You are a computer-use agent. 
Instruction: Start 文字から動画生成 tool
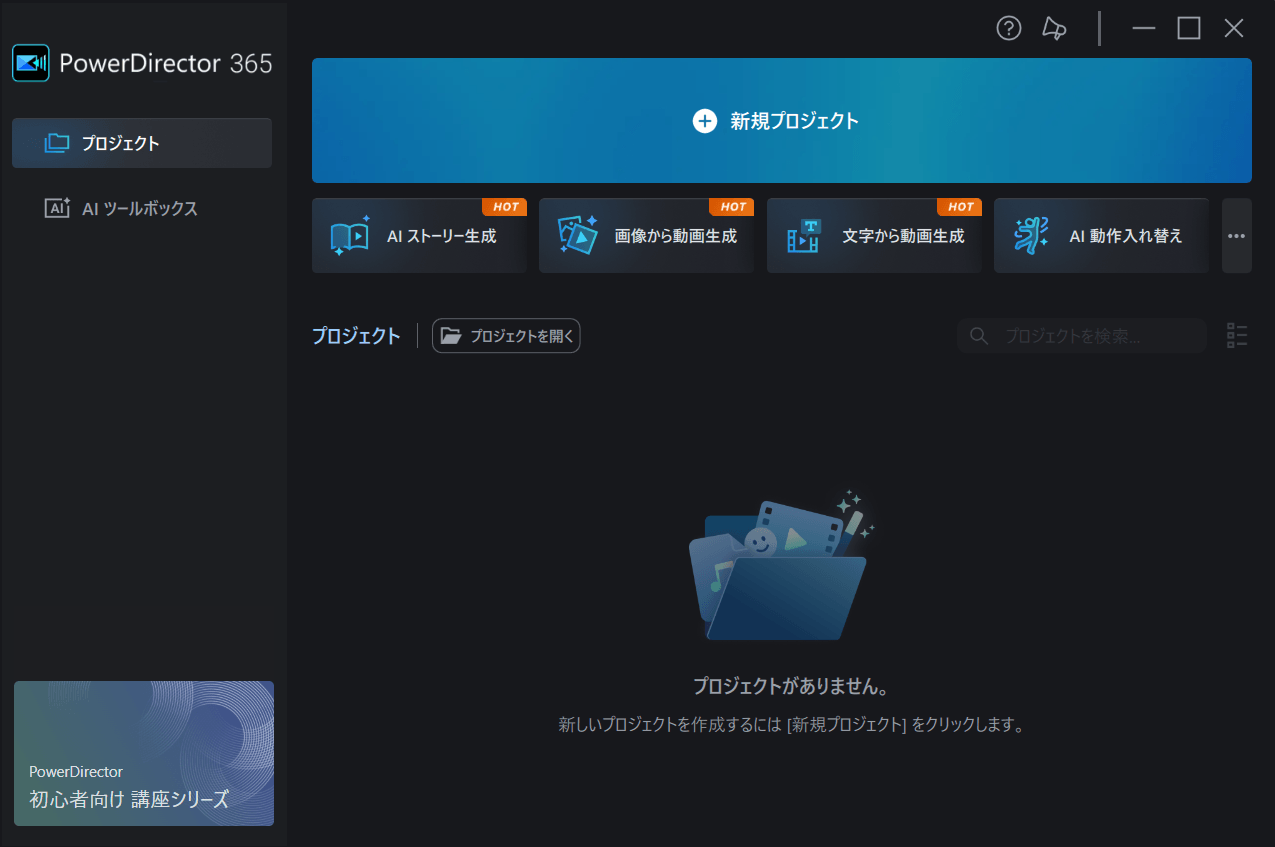874,236
